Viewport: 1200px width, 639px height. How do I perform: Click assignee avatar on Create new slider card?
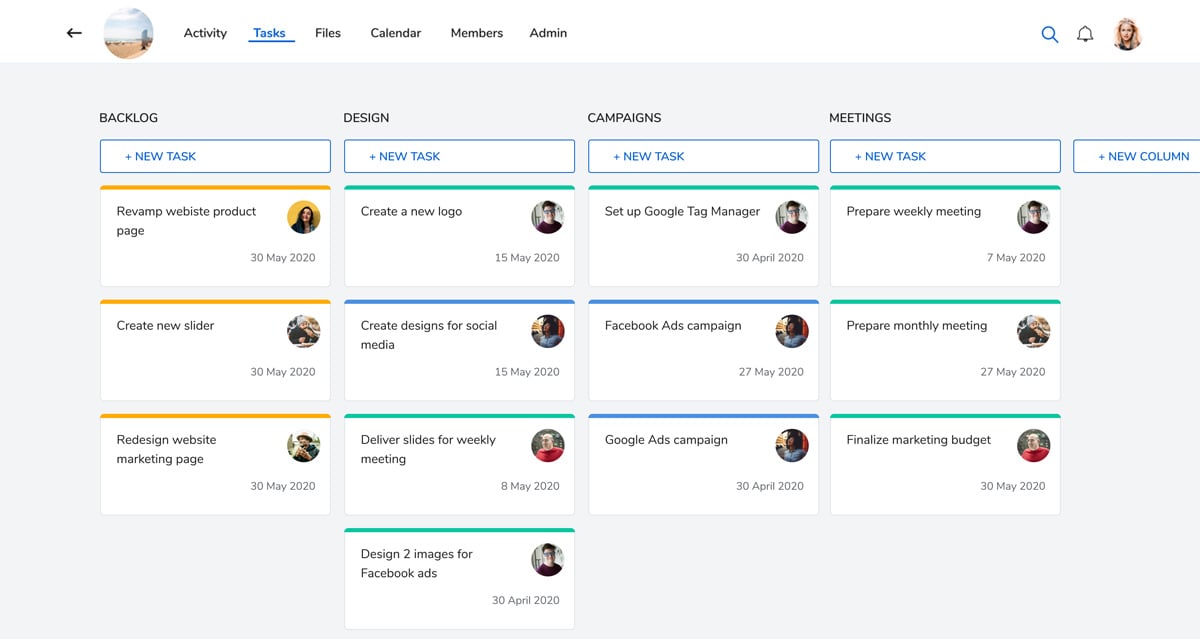pyautogui.click(x=304, y=331)
